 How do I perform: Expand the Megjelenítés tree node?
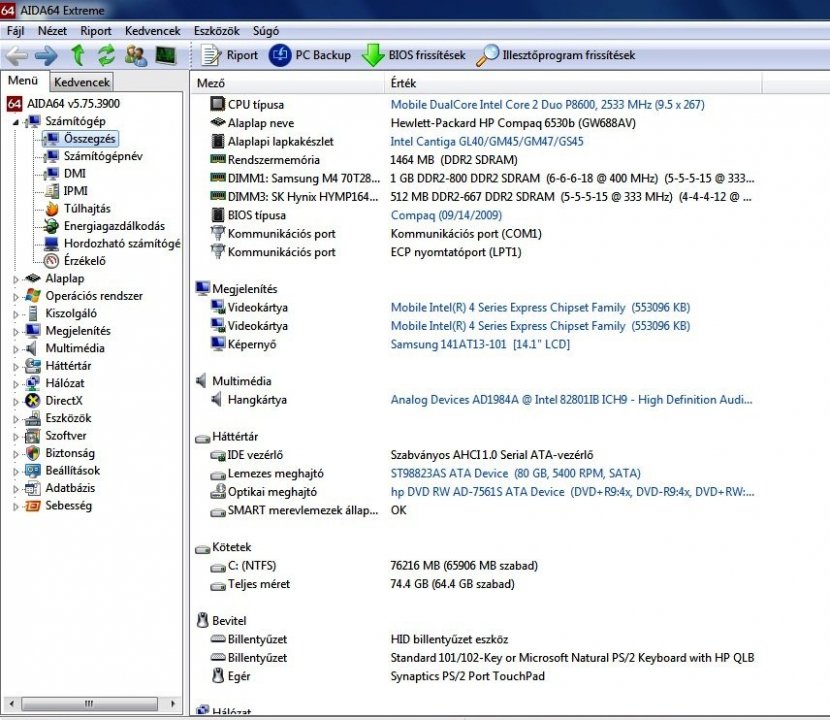click(16, 331)
